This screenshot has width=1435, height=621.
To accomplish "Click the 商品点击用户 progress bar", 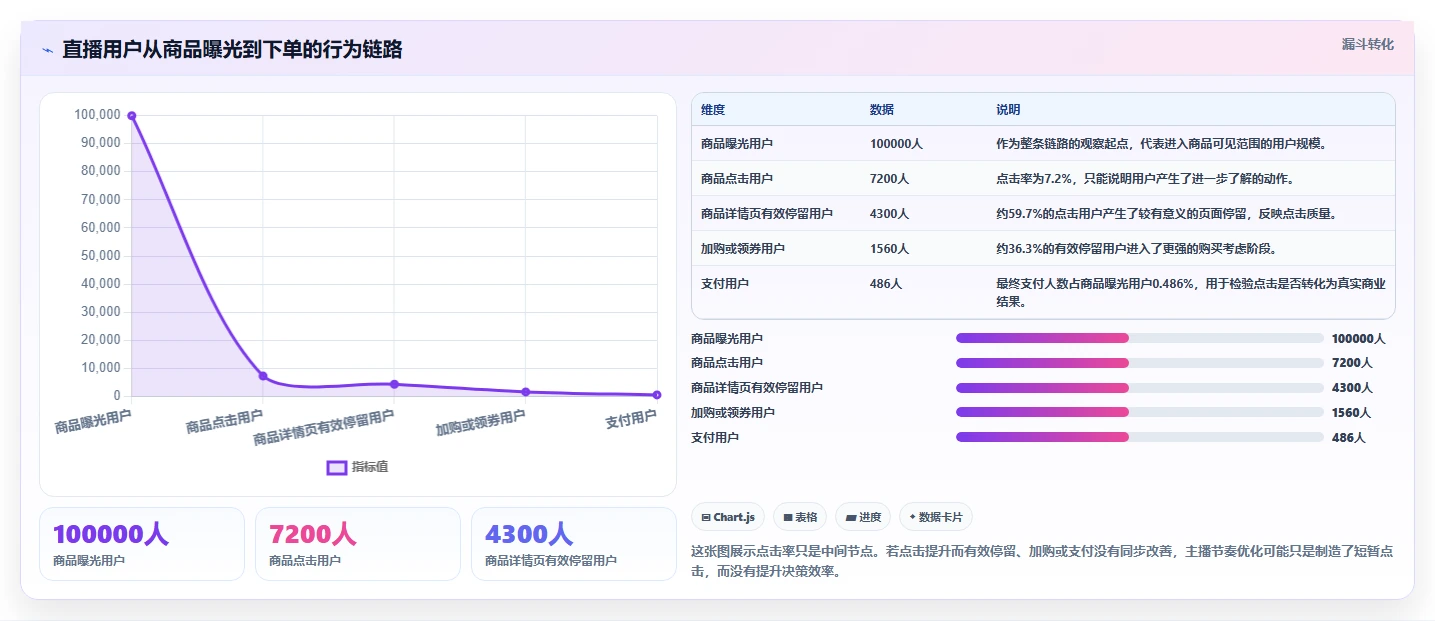I will click(x=1140, y=363).
